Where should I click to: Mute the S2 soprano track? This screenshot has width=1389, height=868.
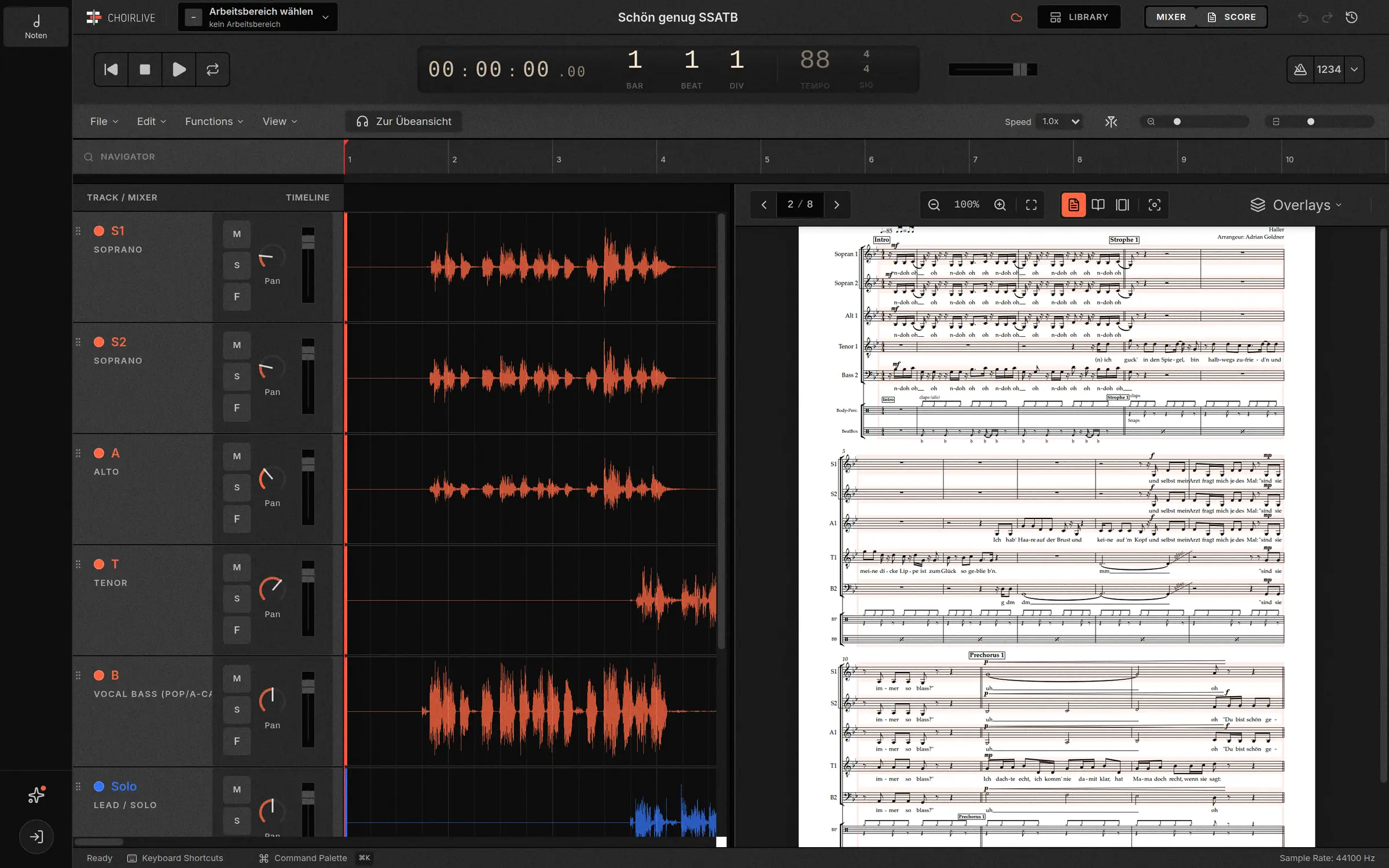tap(237, 345)
